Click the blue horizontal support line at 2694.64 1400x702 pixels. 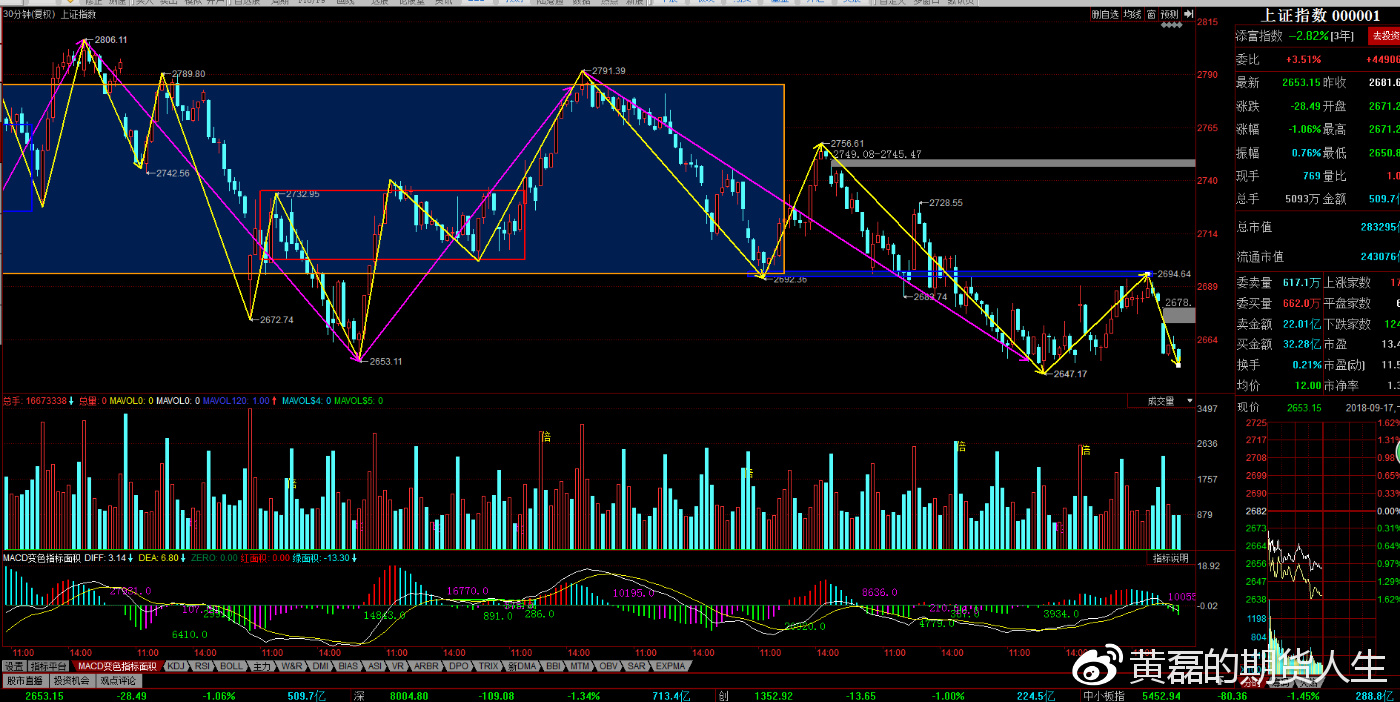point(950,273)
